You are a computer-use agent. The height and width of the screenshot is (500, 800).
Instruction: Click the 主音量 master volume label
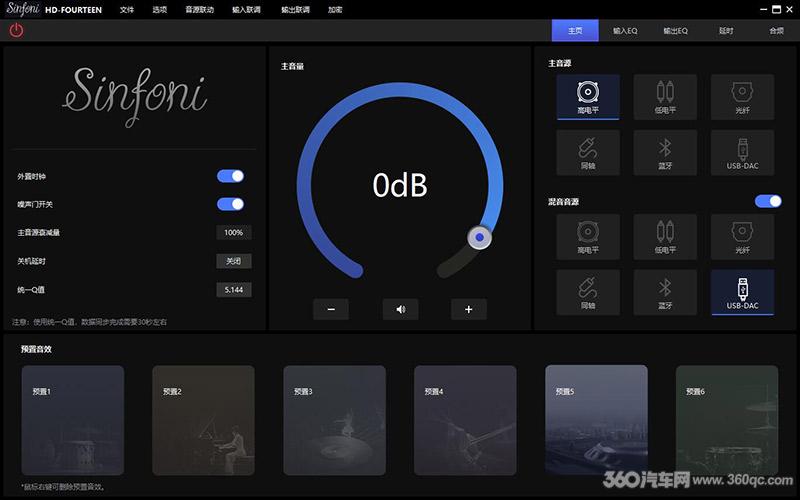(292, 66)
